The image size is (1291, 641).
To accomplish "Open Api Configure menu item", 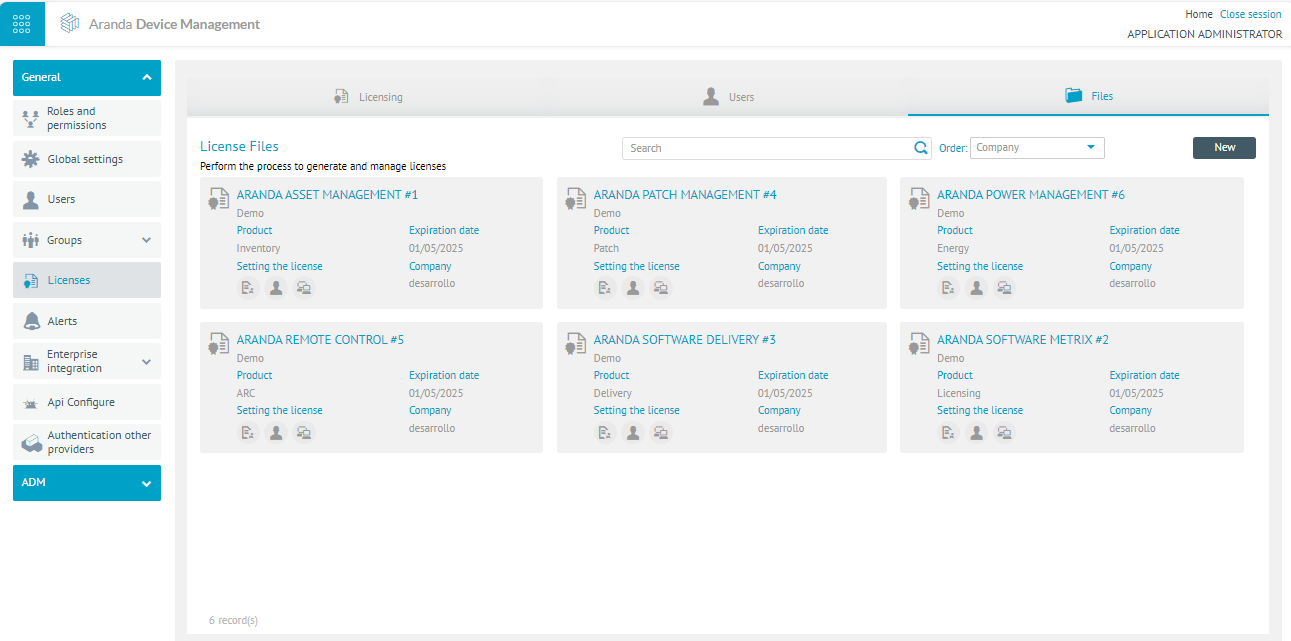I will click(87, 402).
